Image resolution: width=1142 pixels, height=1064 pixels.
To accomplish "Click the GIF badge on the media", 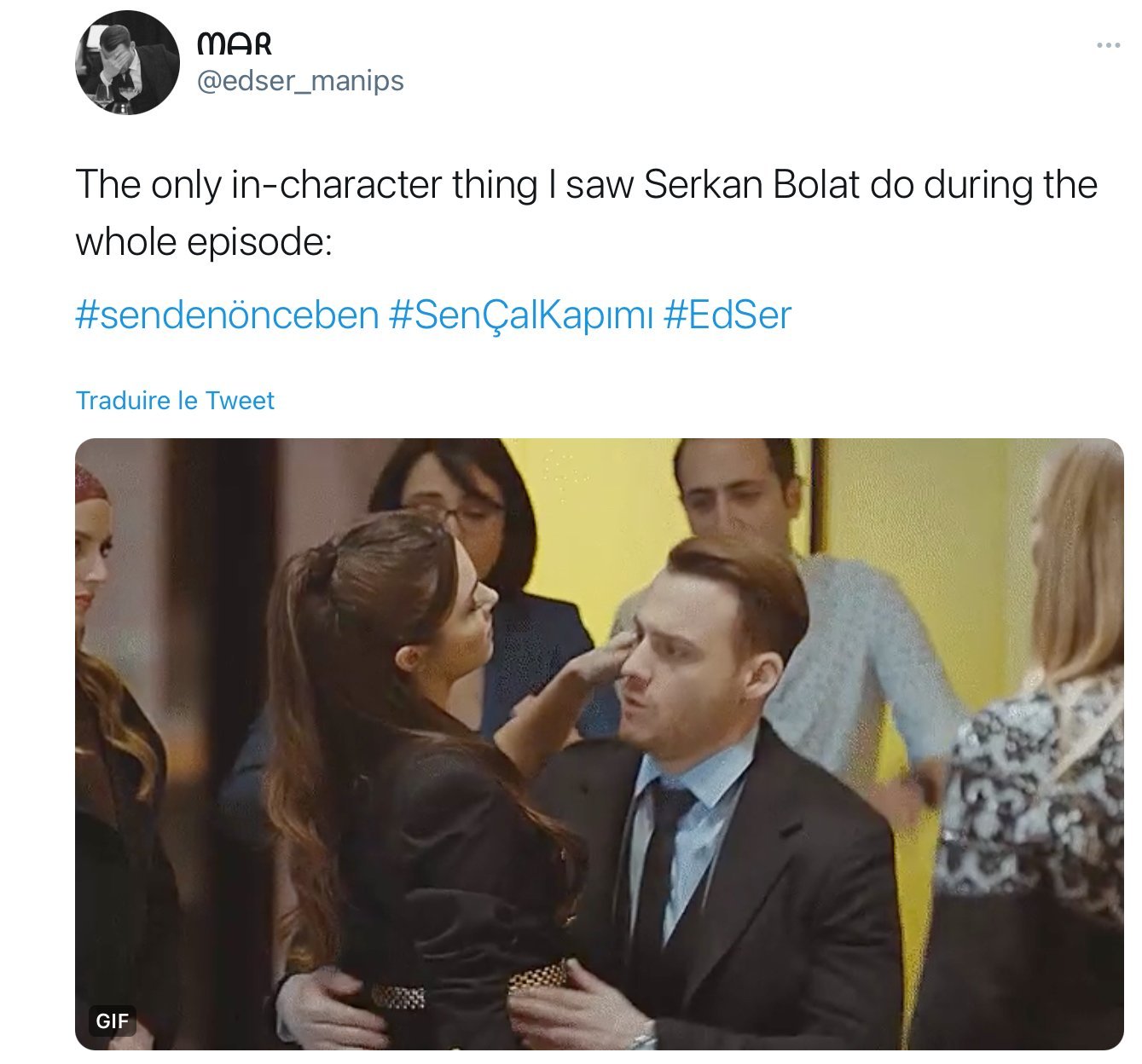I will point(112,1020).
